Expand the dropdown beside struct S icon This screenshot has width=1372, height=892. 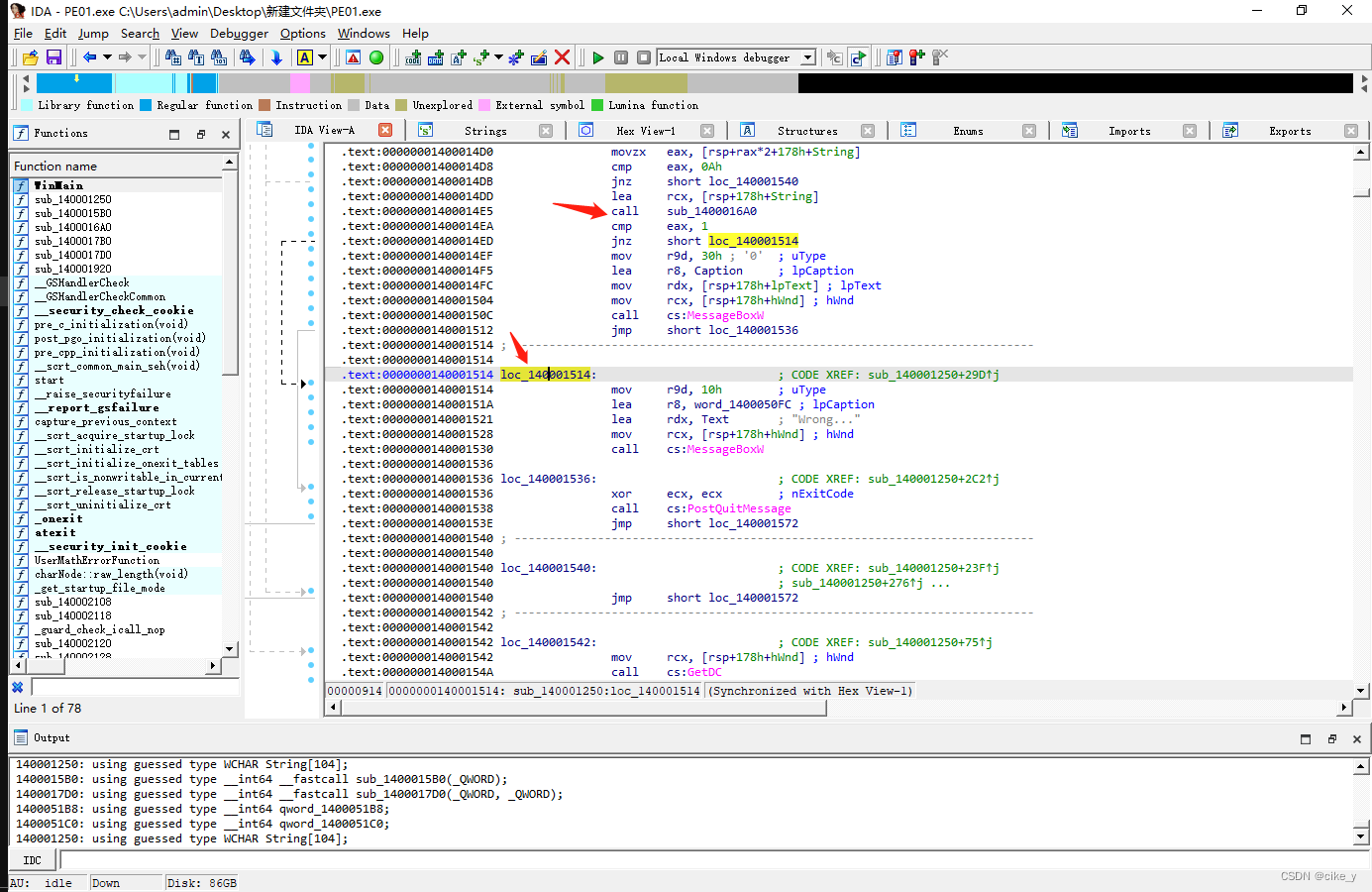point(498,57)
